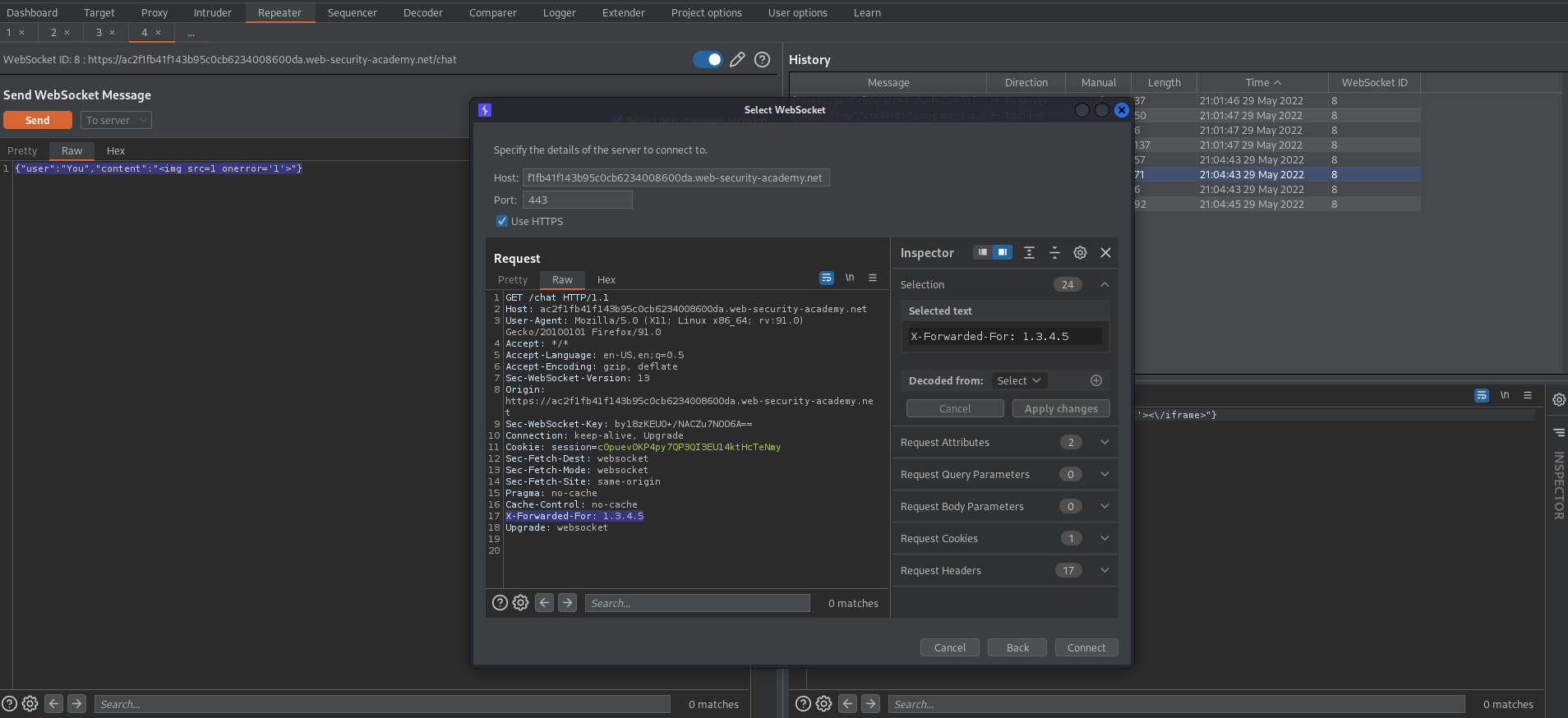Switch to the Decoder tab
Viewport: 1568px width, 718px height.
coord(423,12)
